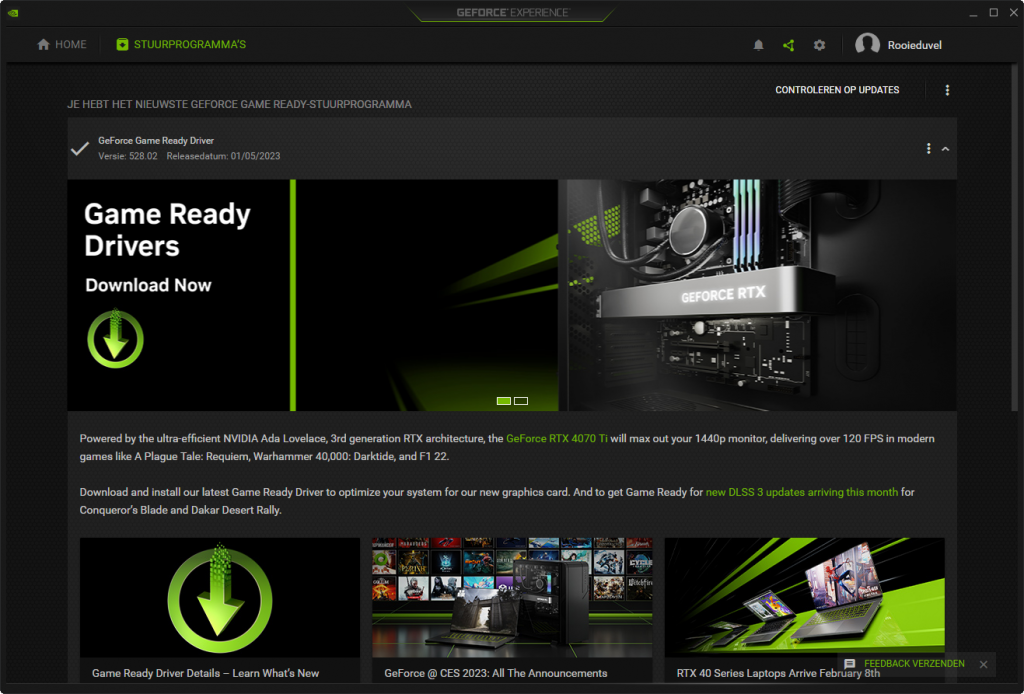Click 'Releasedatum: 01/05/2023' text

coord(223,156)
